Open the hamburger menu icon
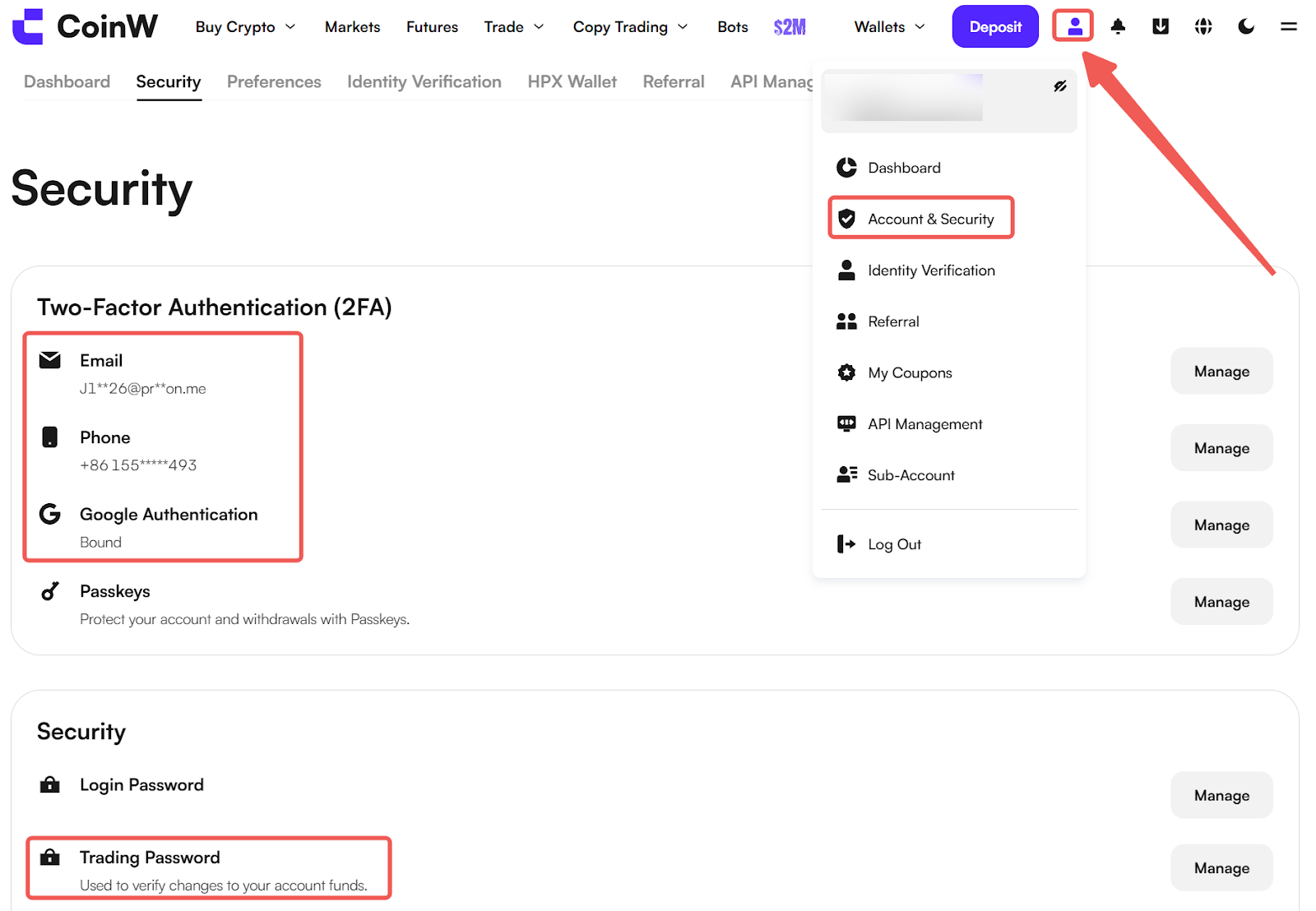This screenshot has height=911, width=1316. coord(1289,26)
